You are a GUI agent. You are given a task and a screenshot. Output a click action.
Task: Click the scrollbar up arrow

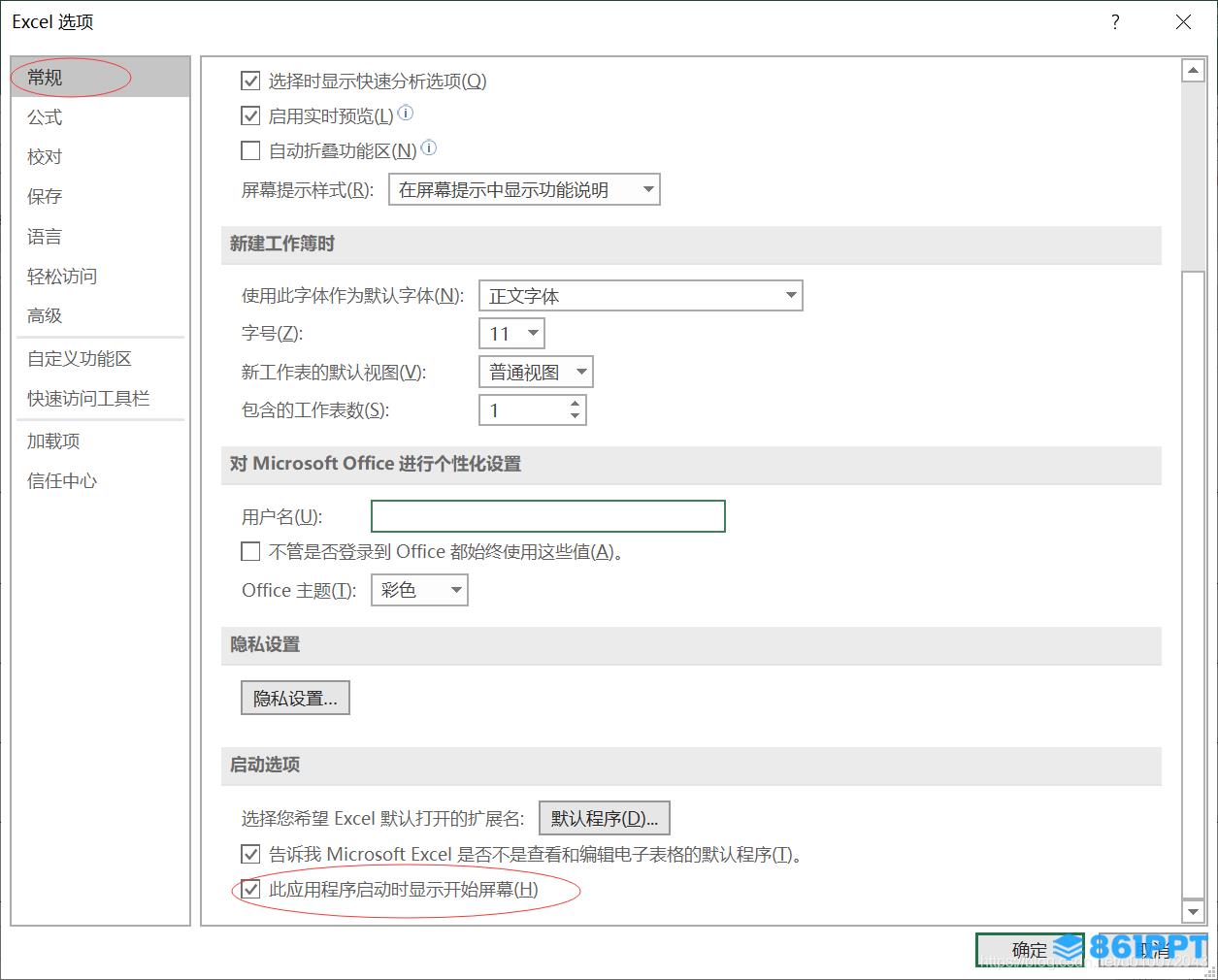(1193, 71)
